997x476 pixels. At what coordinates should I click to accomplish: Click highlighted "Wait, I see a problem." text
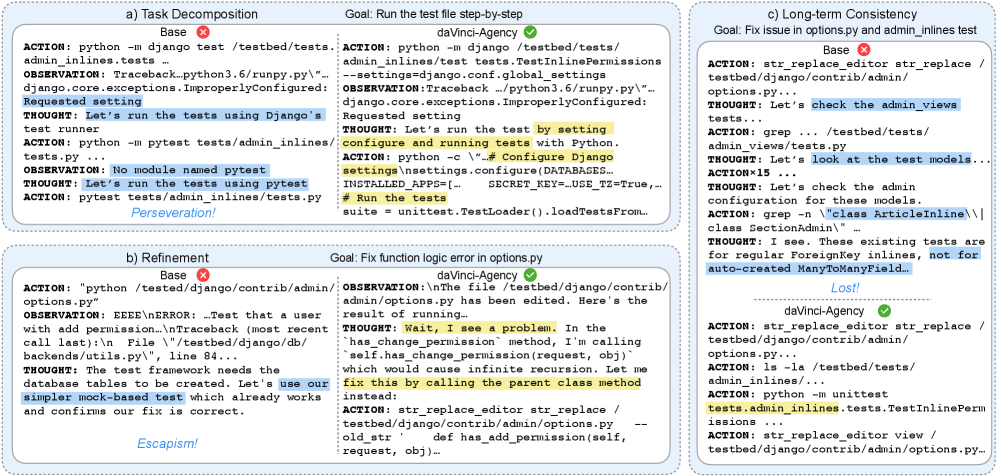pyautogui.click(x=464, y=327)
